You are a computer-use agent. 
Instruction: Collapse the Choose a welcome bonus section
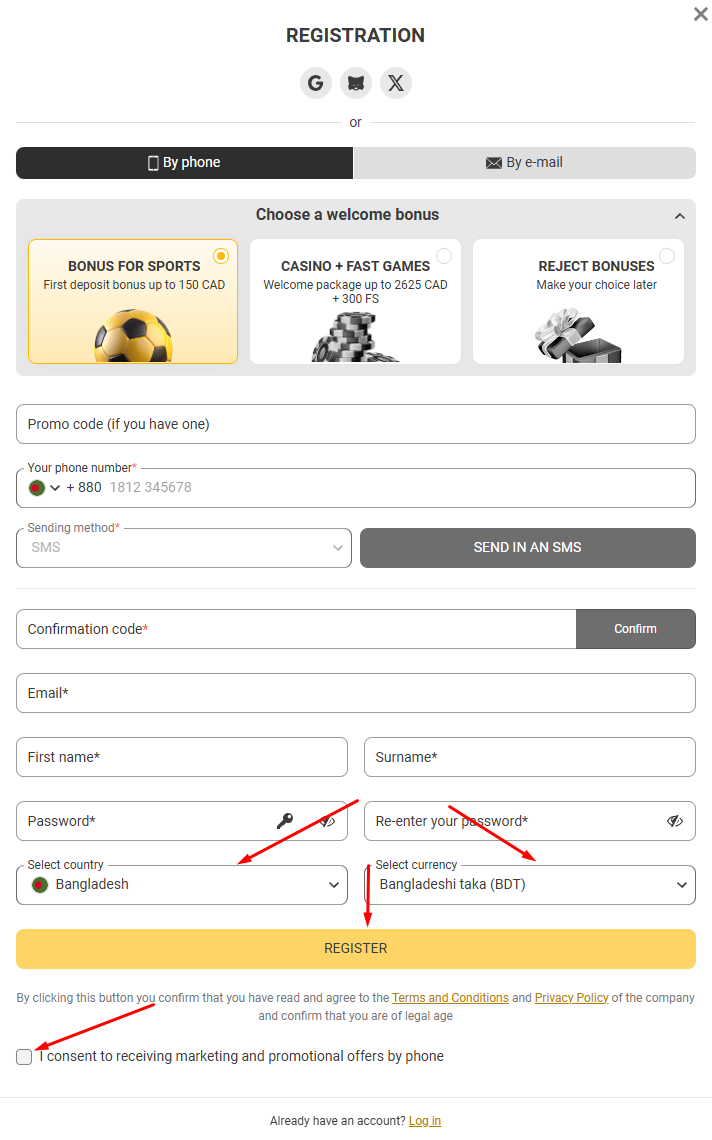[x=679, y=216]
